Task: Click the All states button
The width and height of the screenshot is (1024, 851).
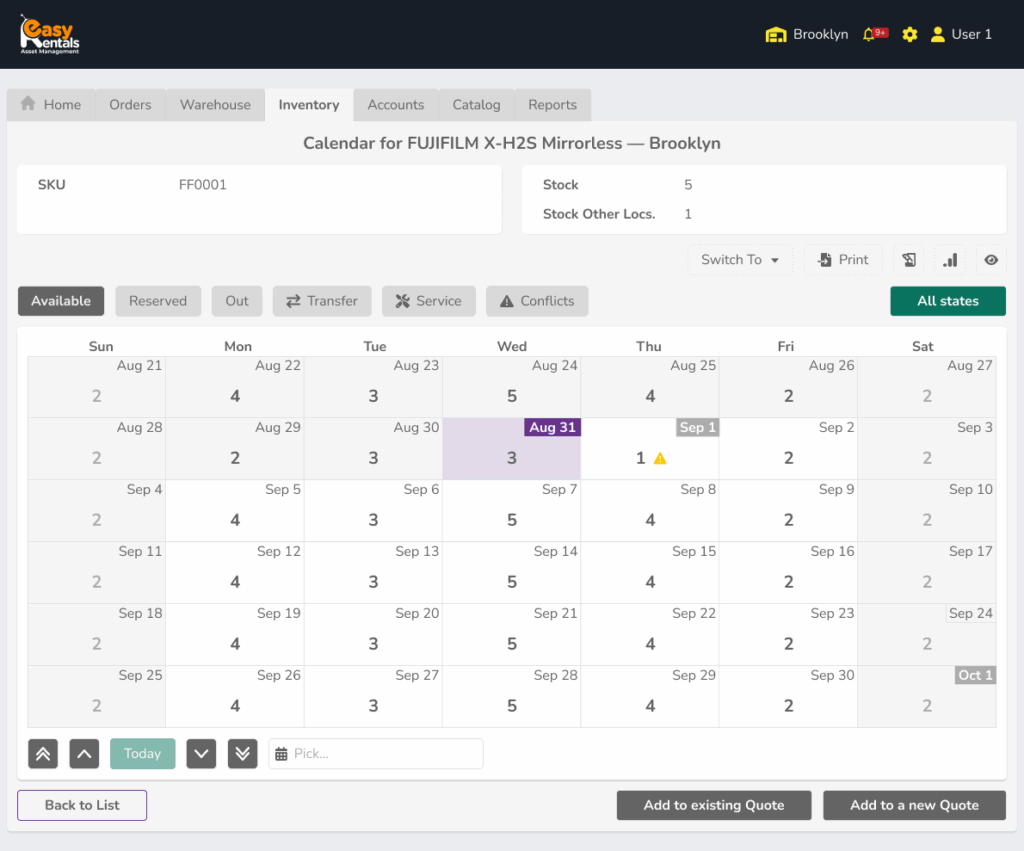Action: click(948, 301)
